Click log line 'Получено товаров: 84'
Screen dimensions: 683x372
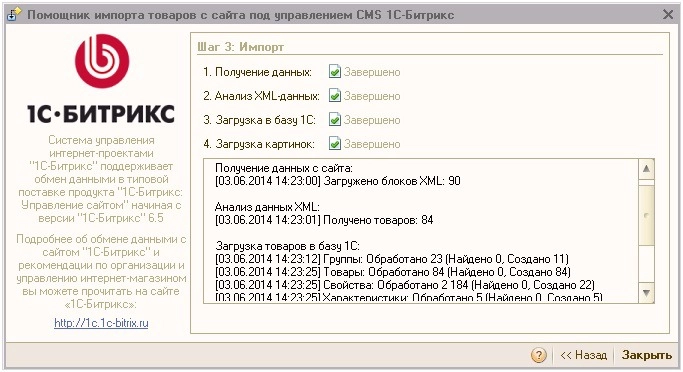[x=324, y=220]
